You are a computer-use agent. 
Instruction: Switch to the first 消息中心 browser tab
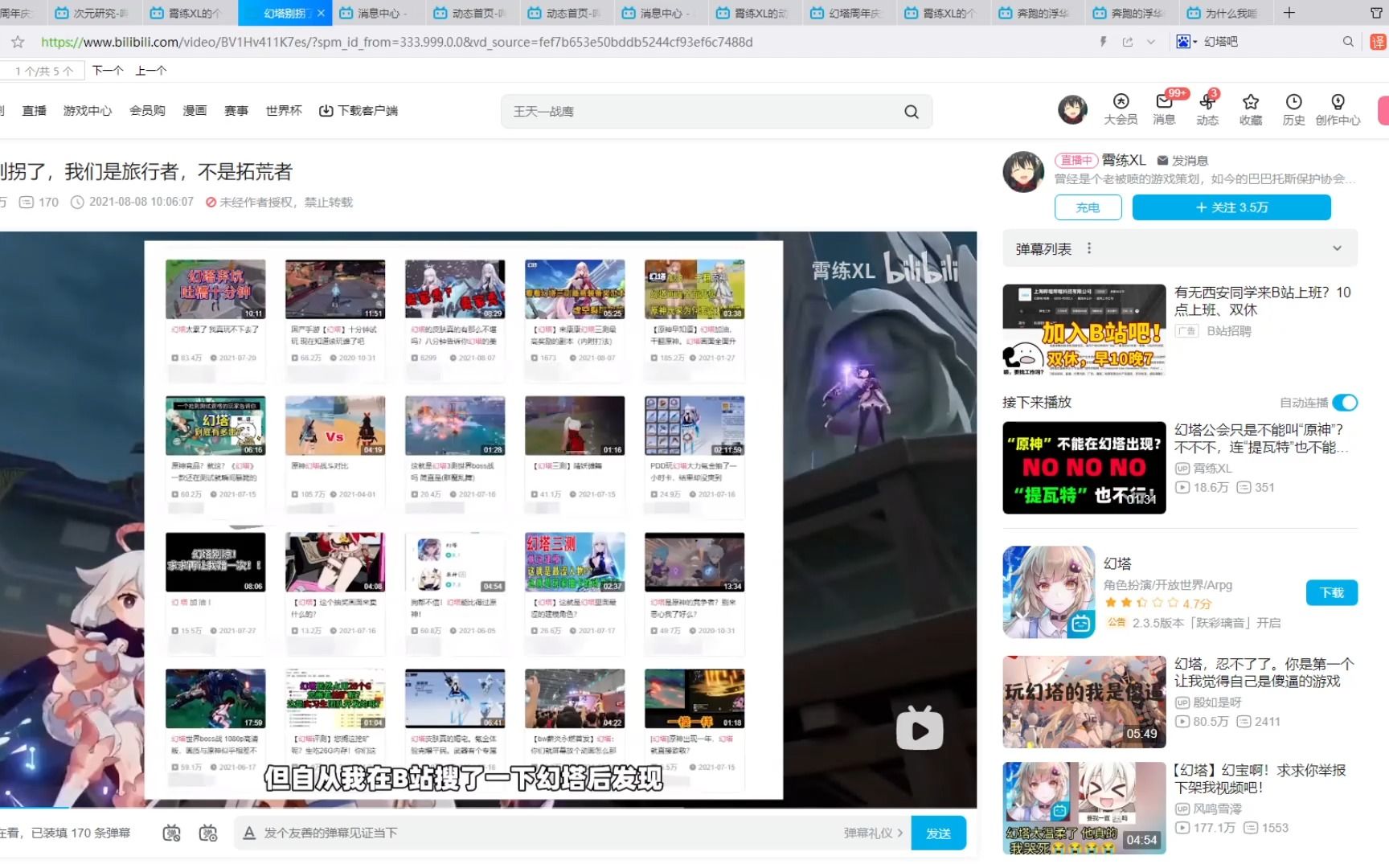378,13
